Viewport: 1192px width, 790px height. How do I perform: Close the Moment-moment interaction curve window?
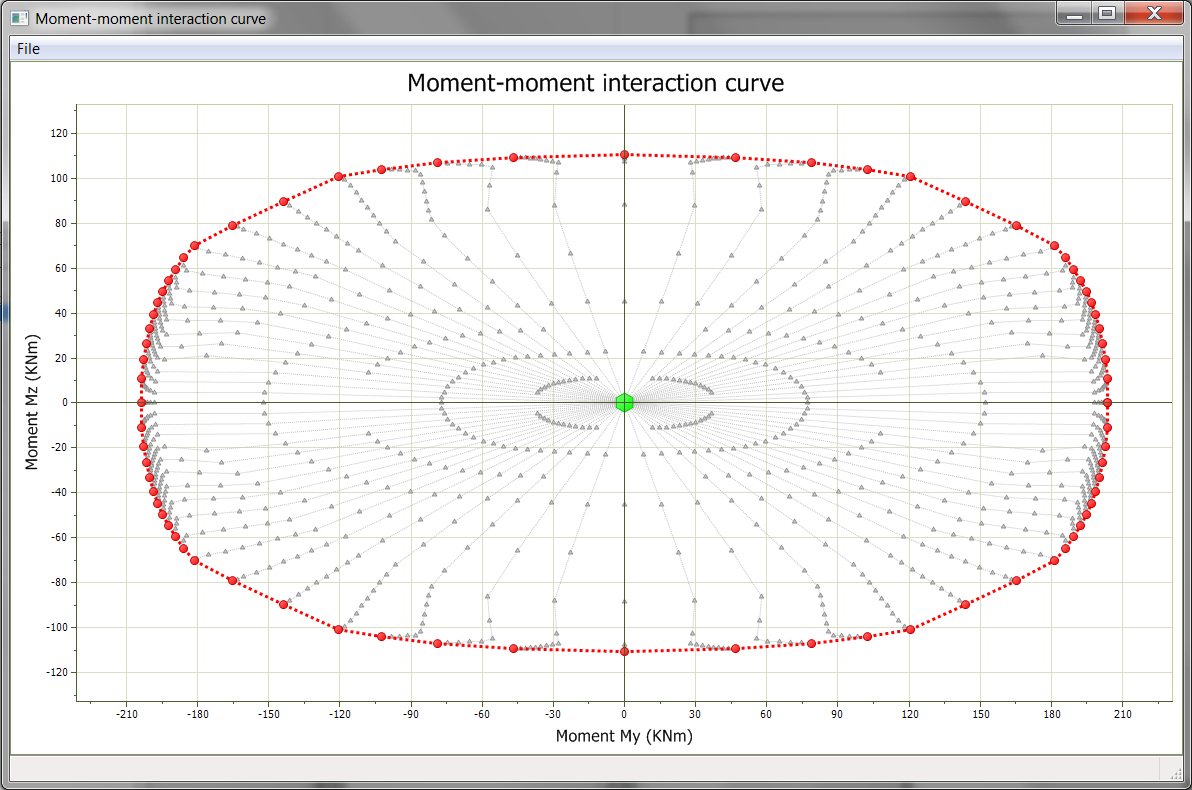(1152, 14)
